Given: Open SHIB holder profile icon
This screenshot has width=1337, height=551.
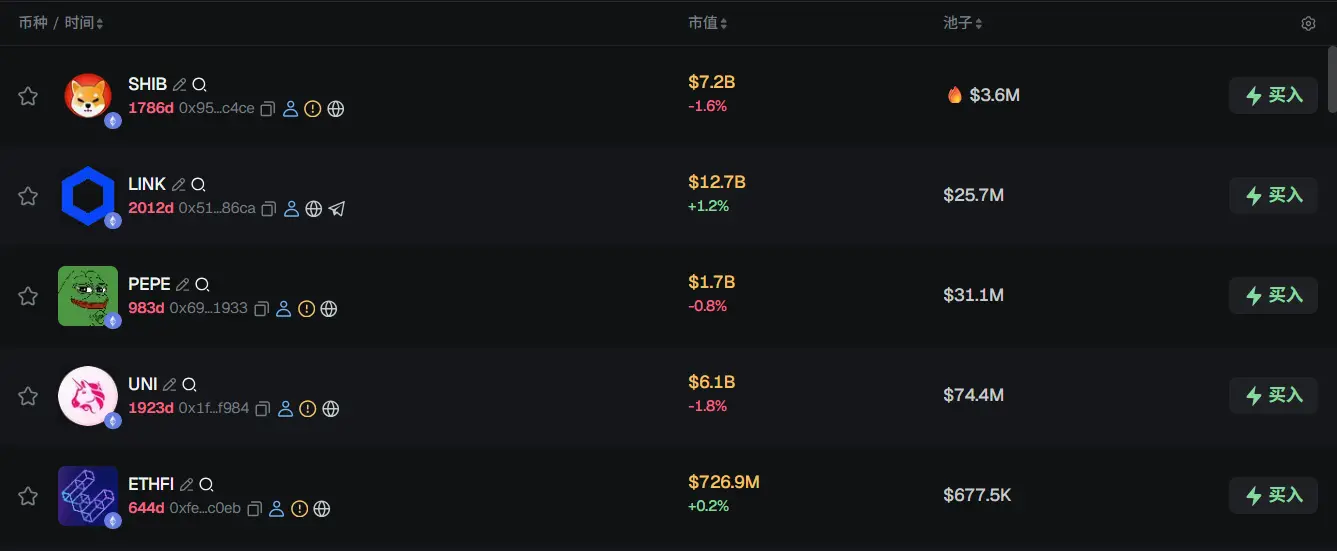Looking at the screenshot, I should 291,109.
